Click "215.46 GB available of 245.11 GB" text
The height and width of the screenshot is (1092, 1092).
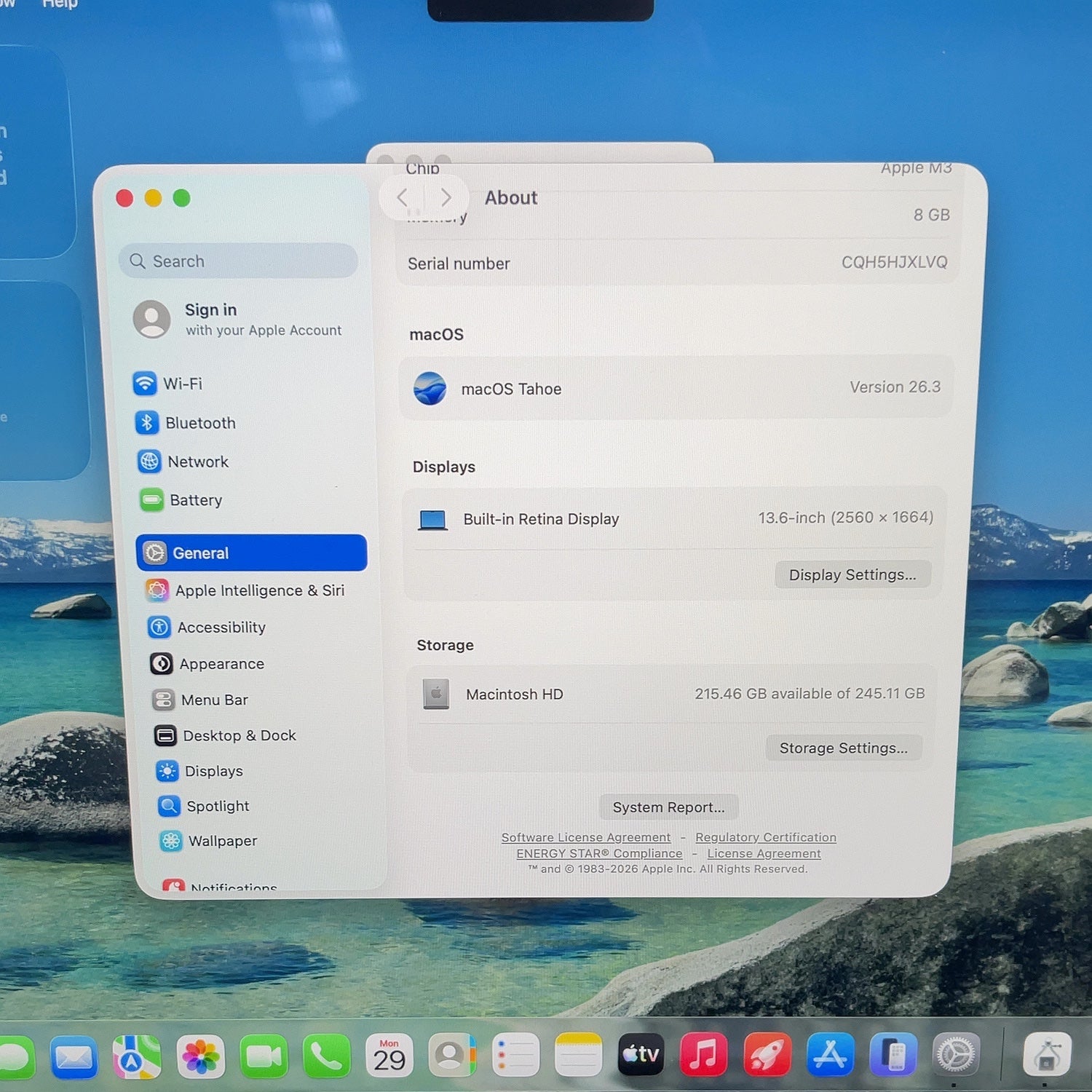810,693
